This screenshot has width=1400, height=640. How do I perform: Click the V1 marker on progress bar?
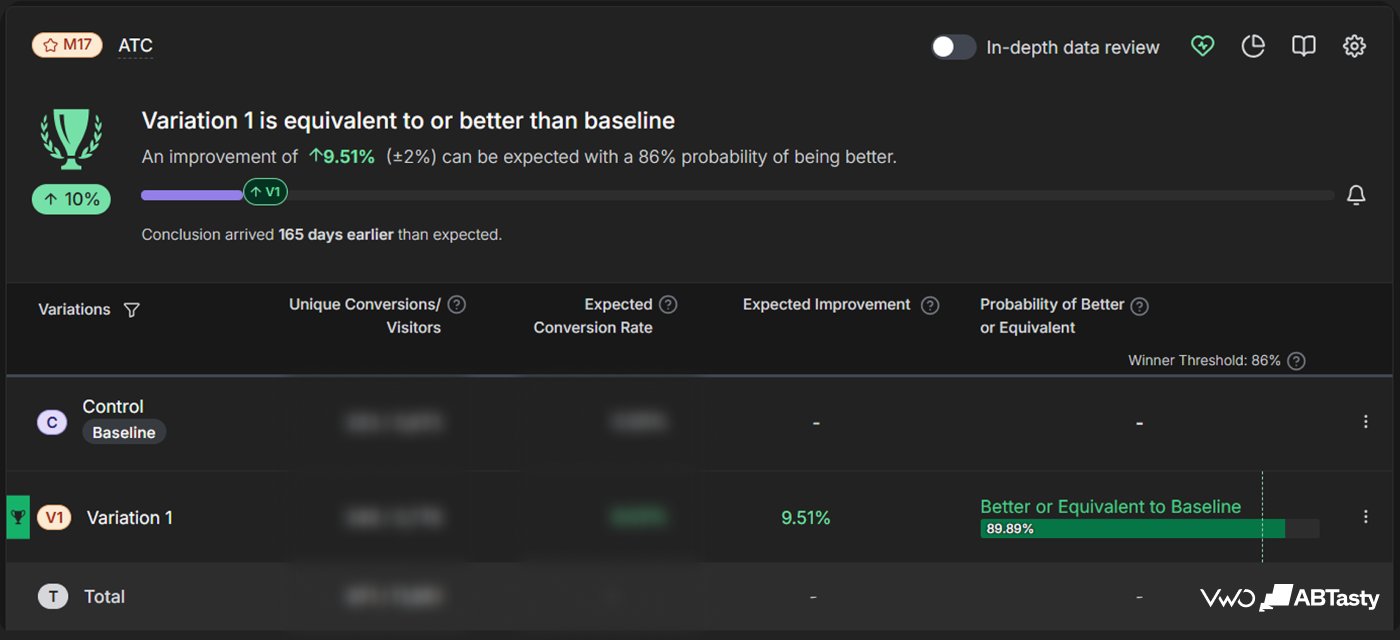(265, 192)
